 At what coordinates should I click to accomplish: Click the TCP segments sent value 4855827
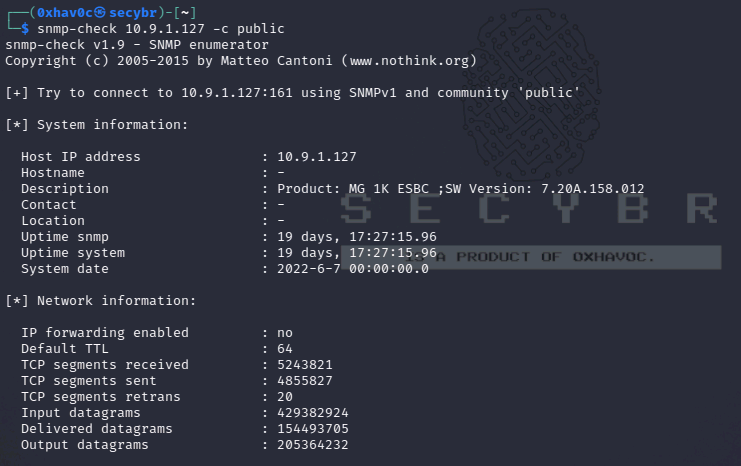click(x=304, y=381)
